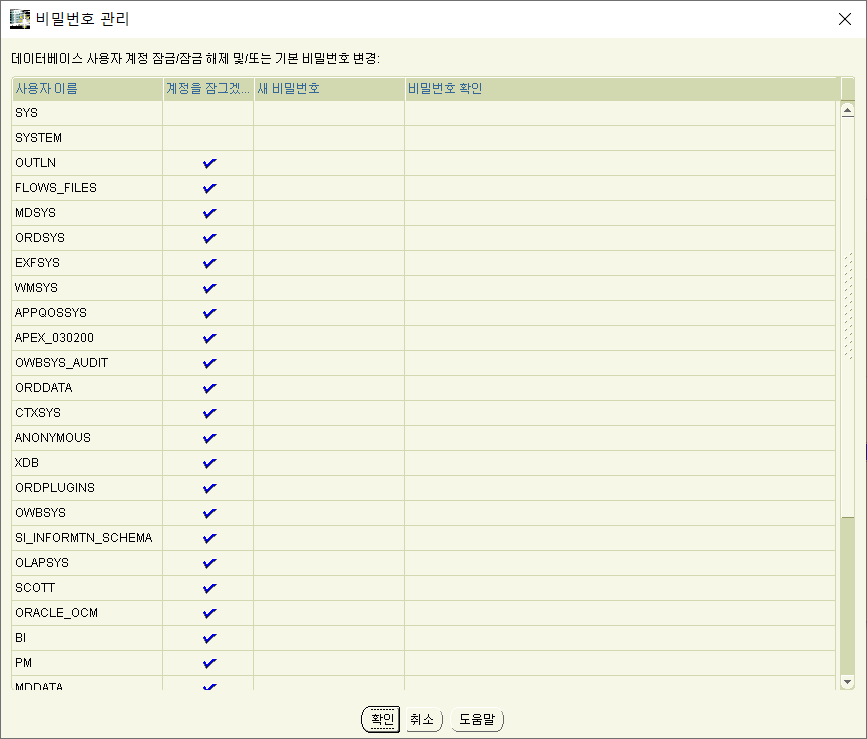The width and height of the screenshot is (867, 739).
Task: Select the ORACLE_OCM user name cell
Action: coord(87,613)
